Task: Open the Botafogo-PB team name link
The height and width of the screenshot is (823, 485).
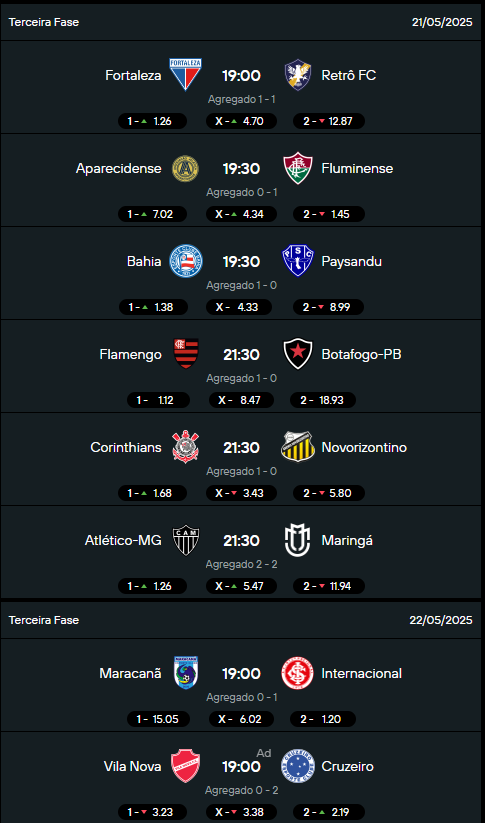Action: (x=362, y=354)
